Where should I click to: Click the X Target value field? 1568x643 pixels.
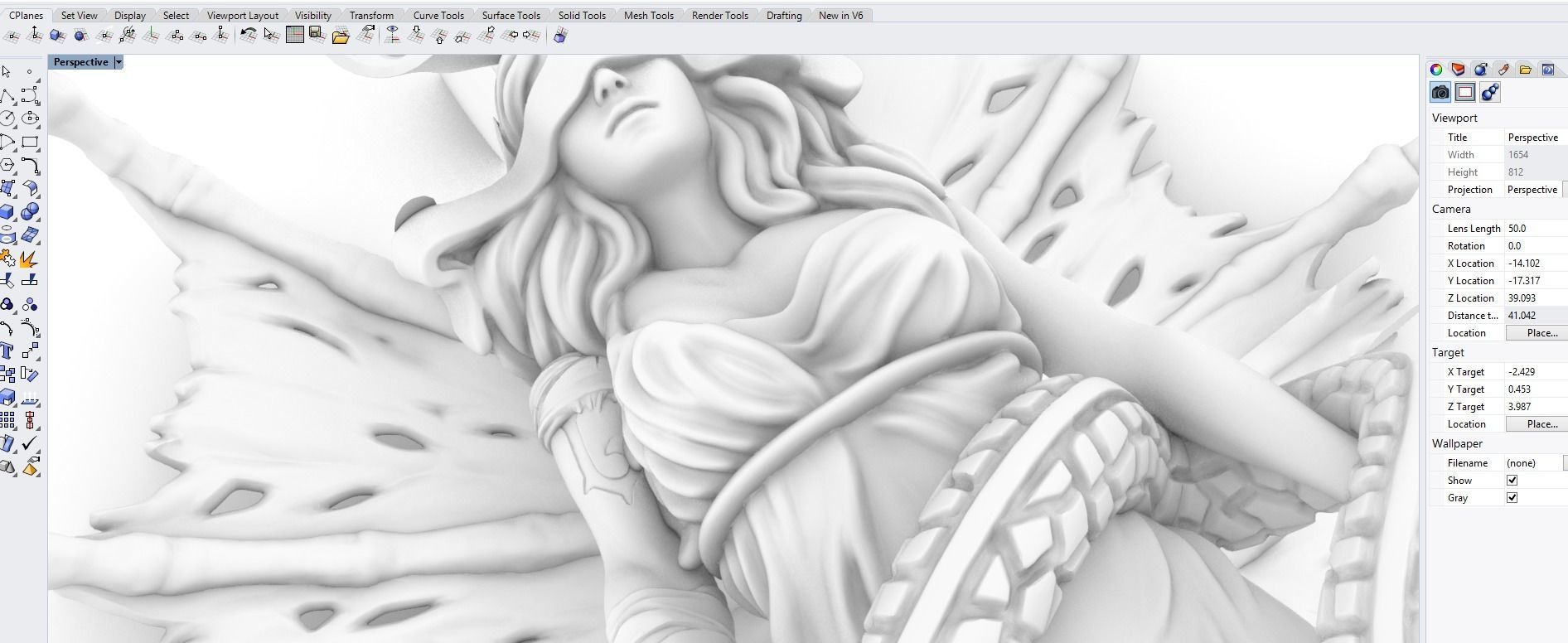pyautogui.click(x=1536, y=372)
